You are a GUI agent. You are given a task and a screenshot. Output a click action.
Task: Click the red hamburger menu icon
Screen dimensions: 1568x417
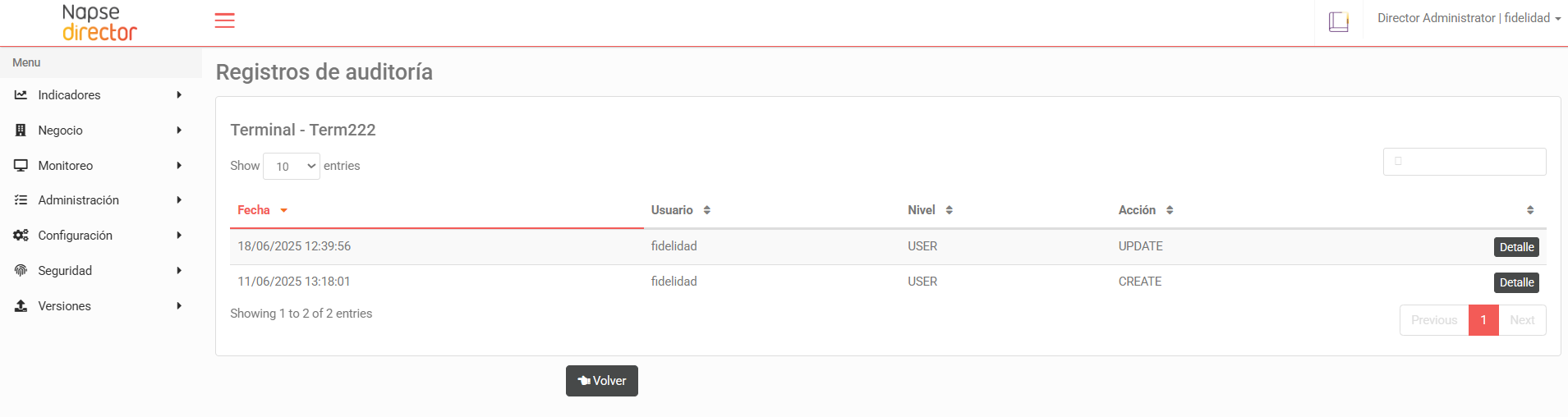pyautogui.click(x=224, y=21)
